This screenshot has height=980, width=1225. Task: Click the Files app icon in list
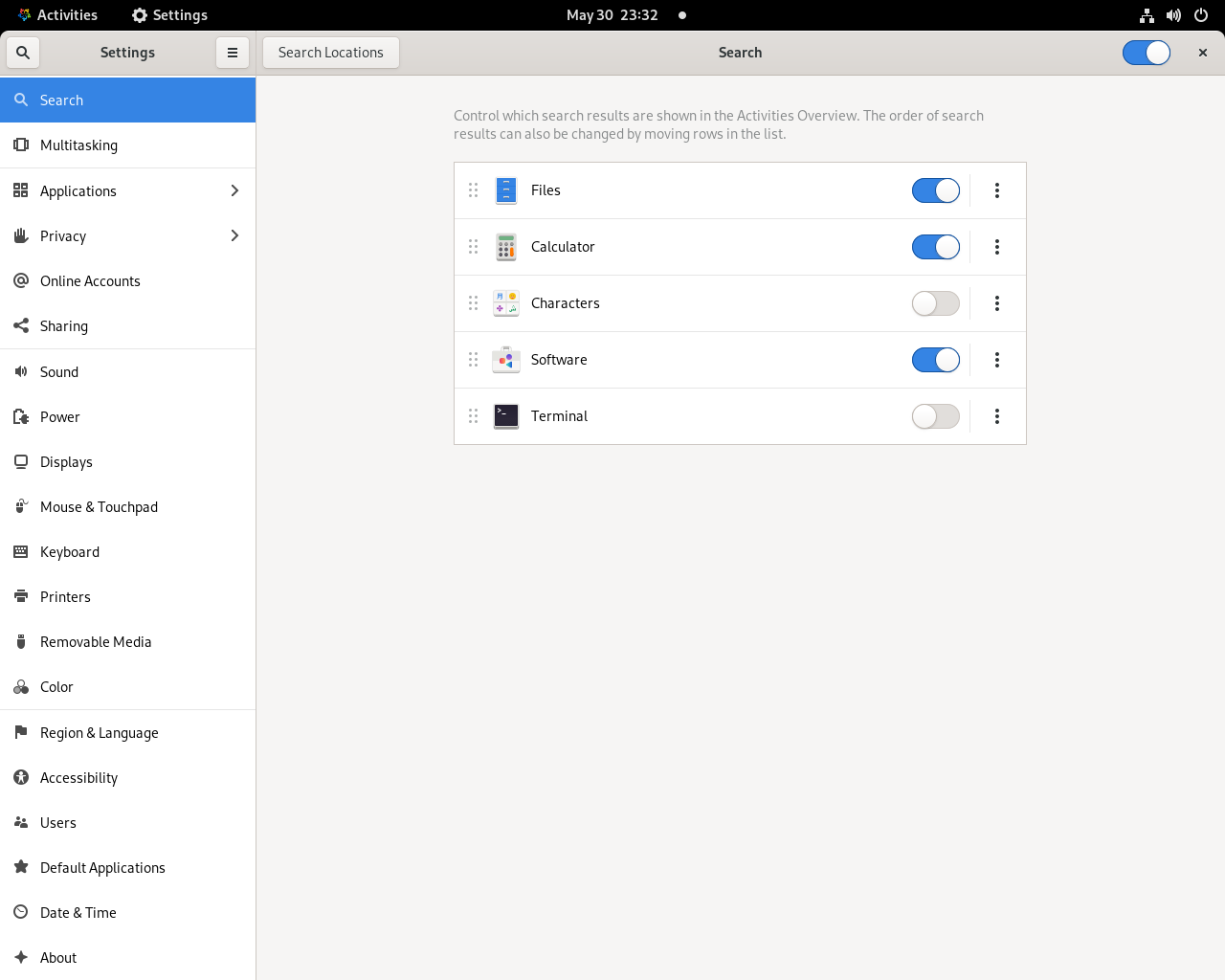click(x=506, y=190)
